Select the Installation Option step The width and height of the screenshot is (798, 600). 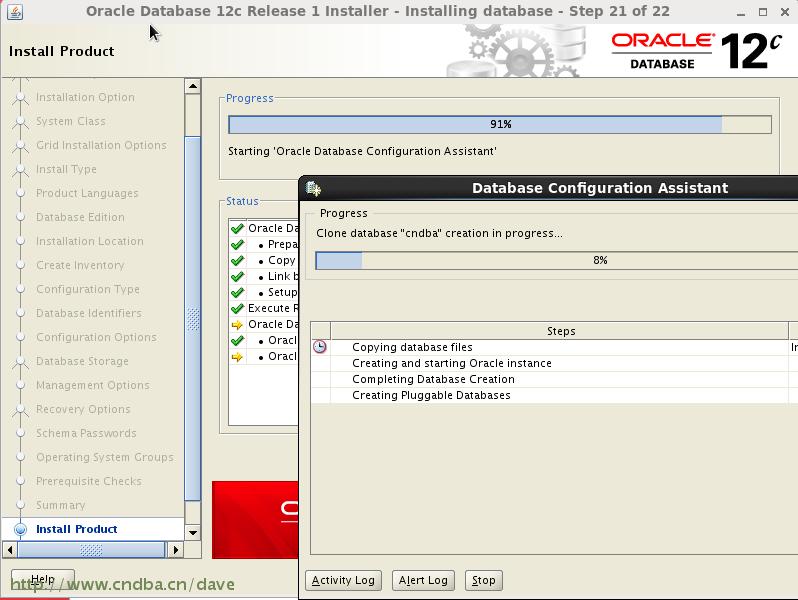click(85, 97)
